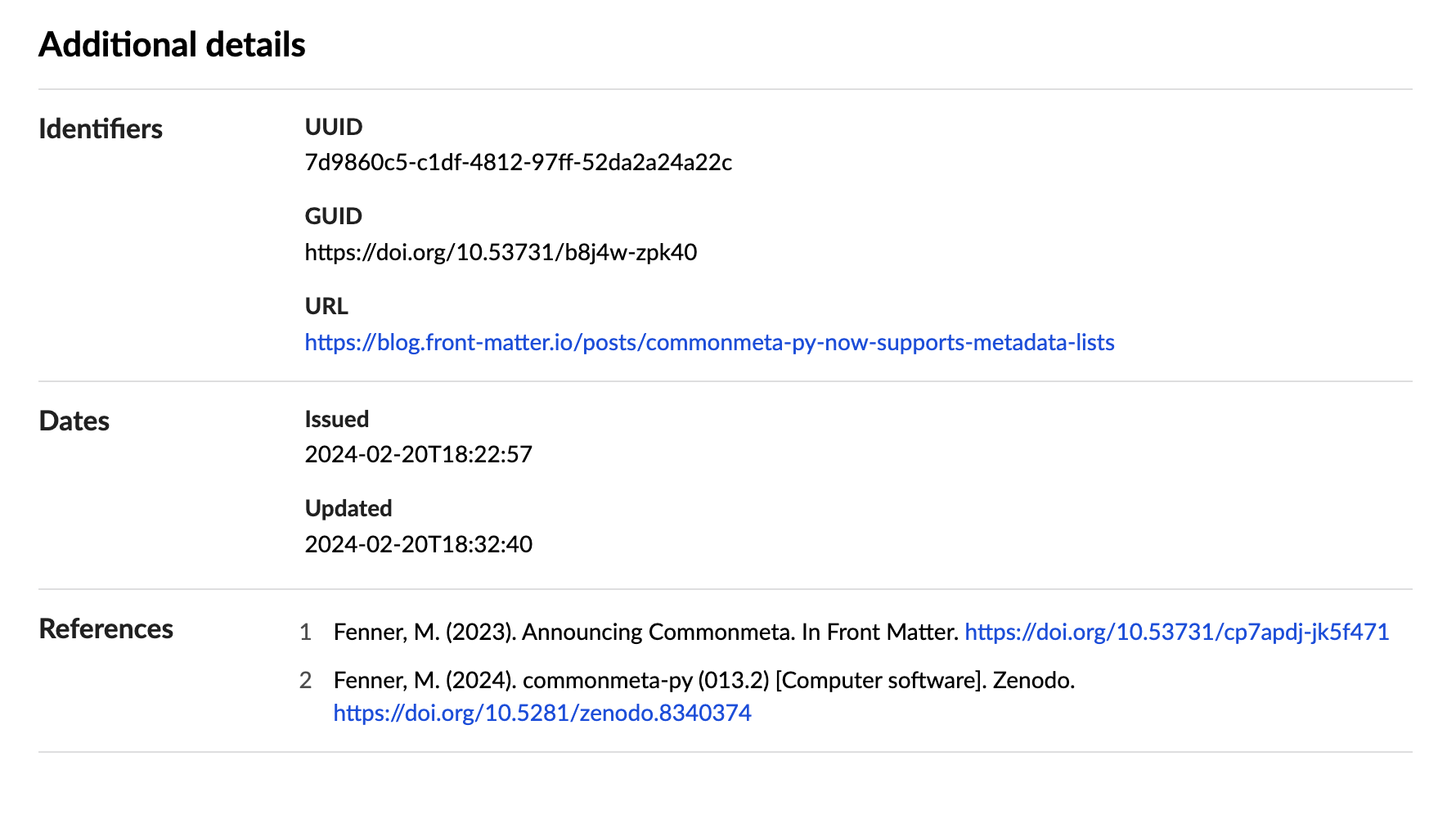
Task: Select the UUID value text
Action: [518, 163]
